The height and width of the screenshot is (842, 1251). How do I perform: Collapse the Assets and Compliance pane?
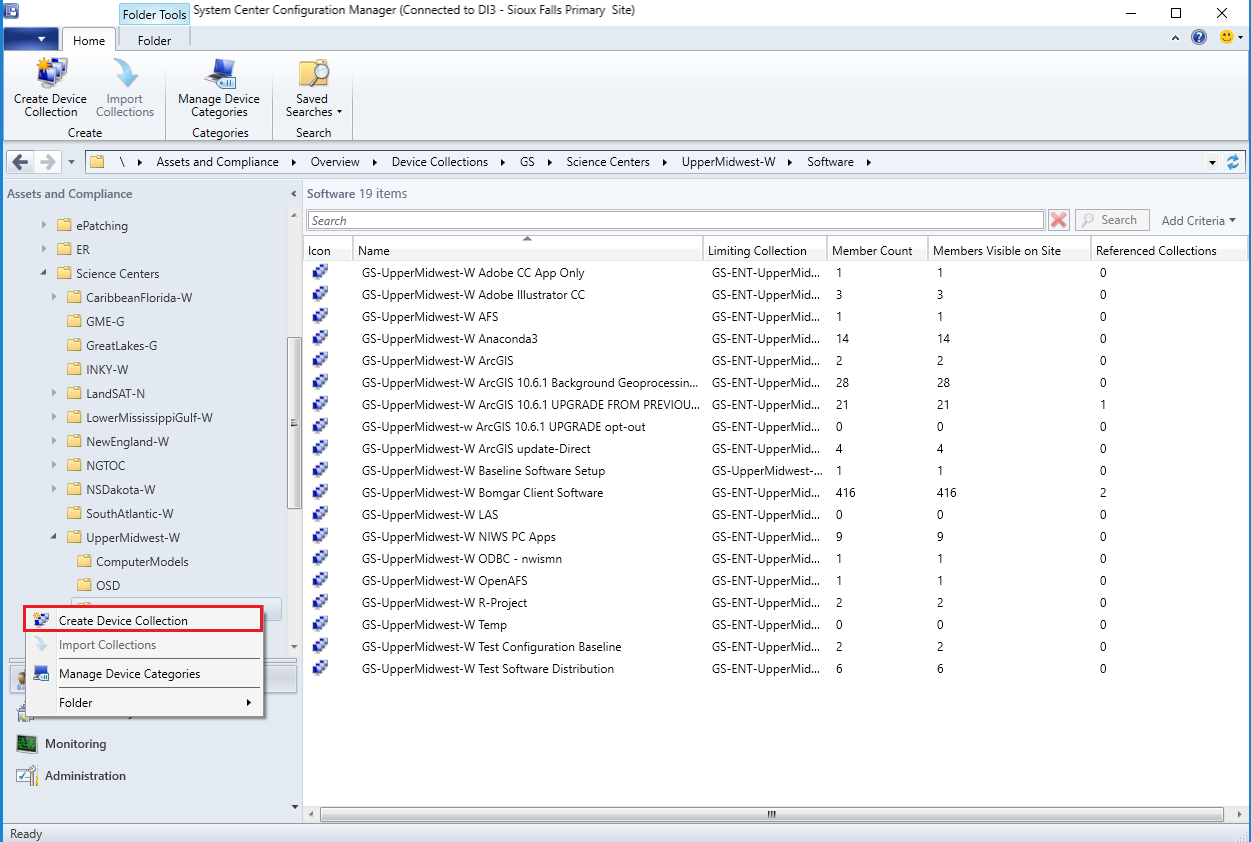pyautogui.click(x=294, y=194)
